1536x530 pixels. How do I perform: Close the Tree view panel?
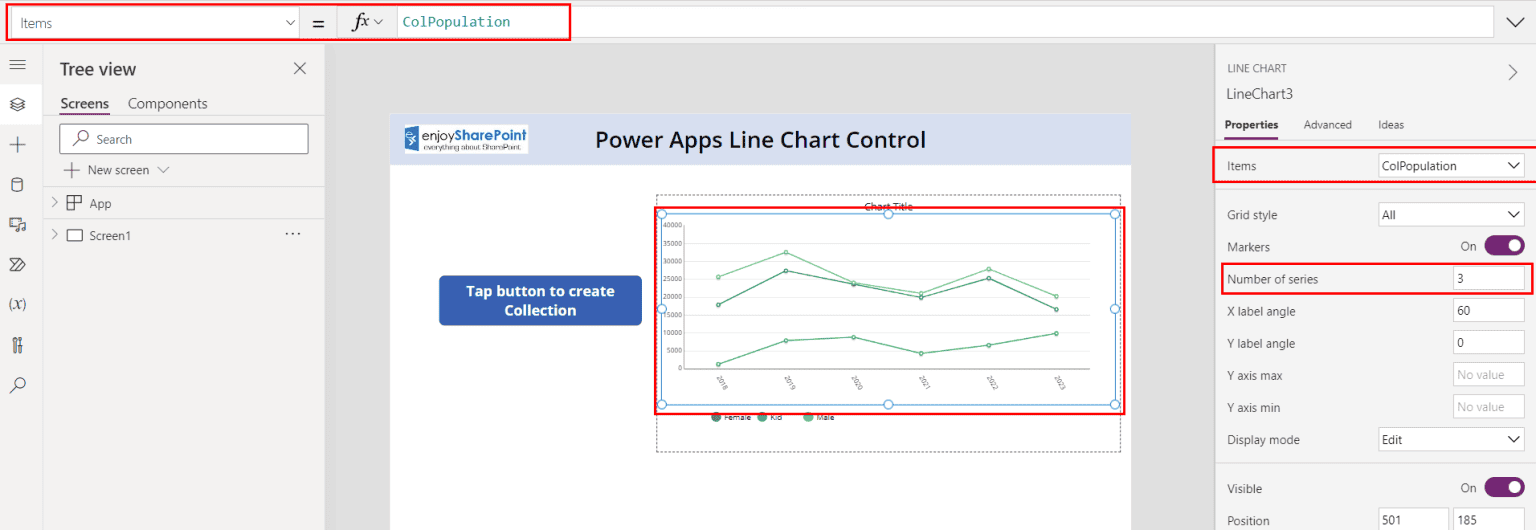click(299, 68)
